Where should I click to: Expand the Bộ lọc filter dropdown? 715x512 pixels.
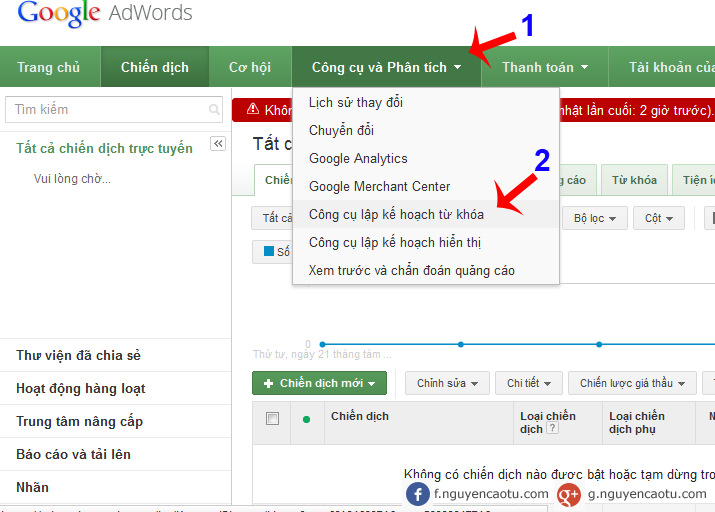(595, 218)
